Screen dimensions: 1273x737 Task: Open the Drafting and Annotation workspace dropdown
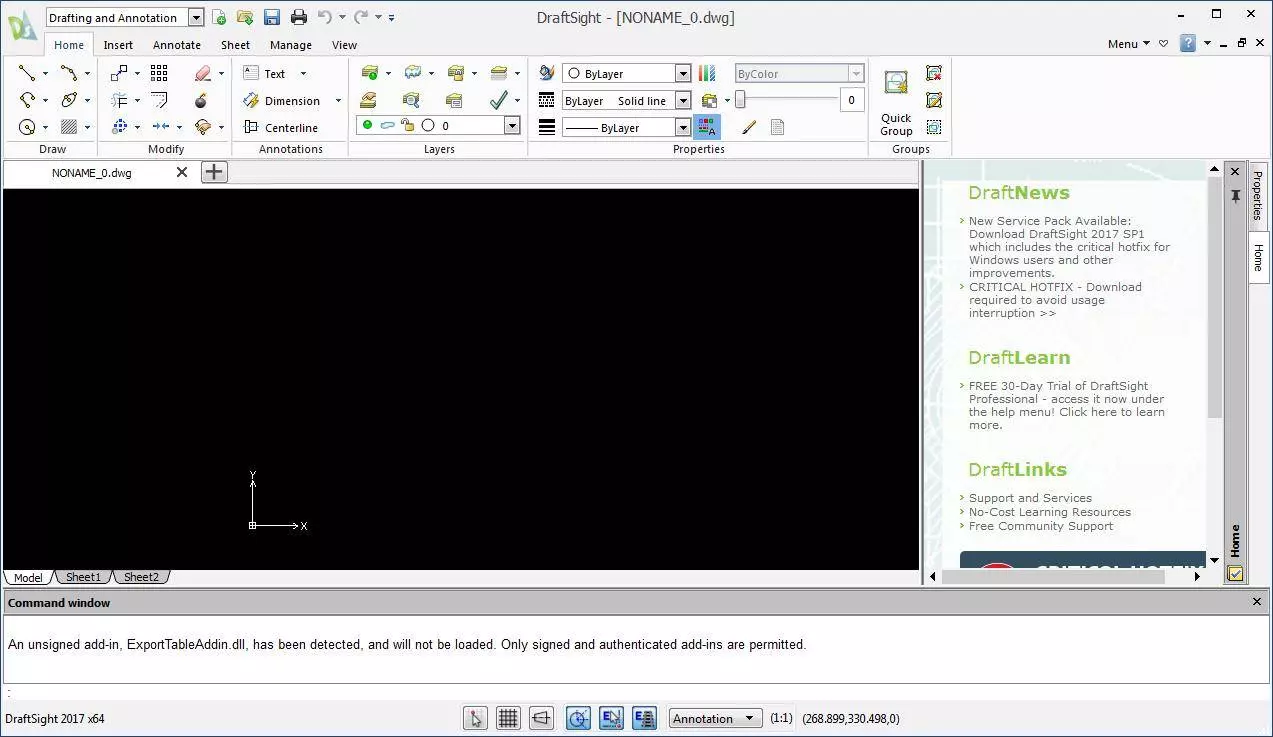click(196, 17)
